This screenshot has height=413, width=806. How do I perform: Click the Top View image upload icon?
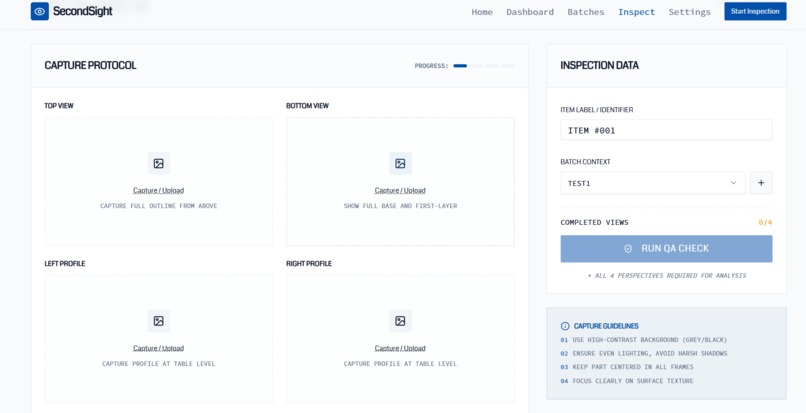(x=158, y=164)
